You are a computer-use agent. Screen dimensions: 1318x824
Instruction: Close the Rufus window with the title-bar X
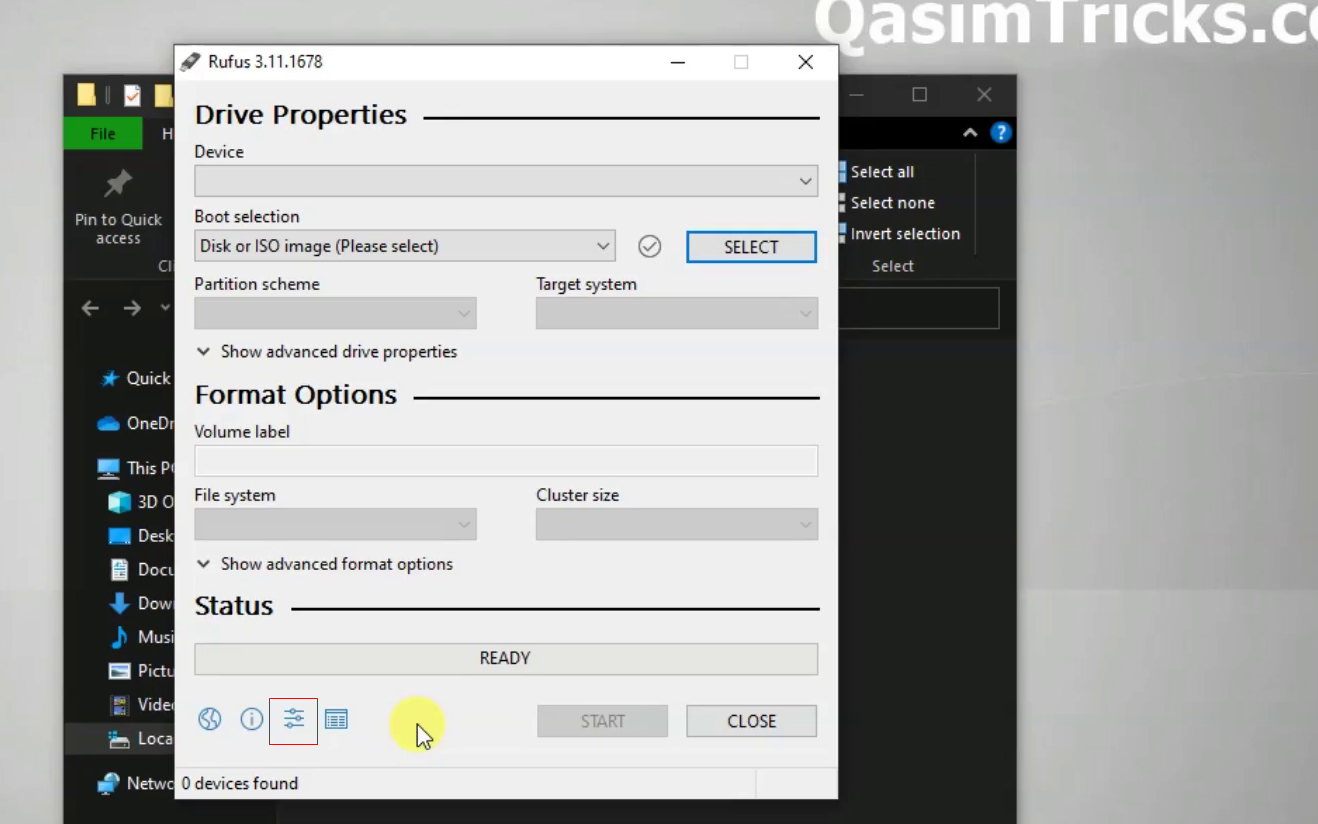click(x=805, y=62)
